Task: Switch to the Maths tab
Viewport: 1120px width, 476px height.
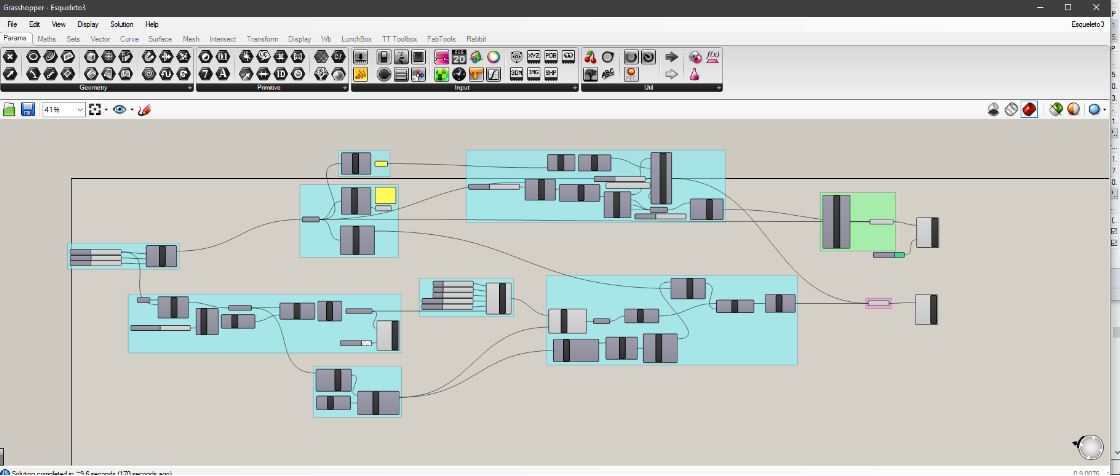Action: 46,39
